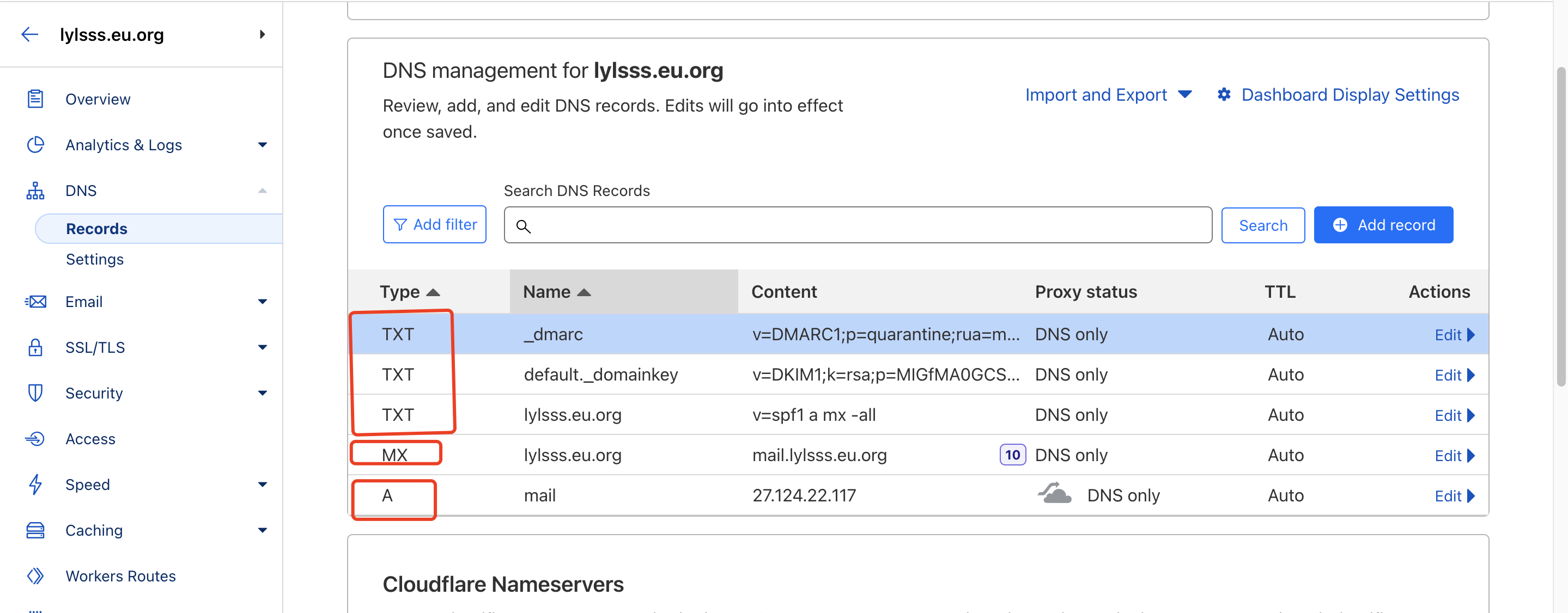Click the MX priority 10 badge
The width and height of the screenshot is (1568, 613).
click(x=1012, y=455)
